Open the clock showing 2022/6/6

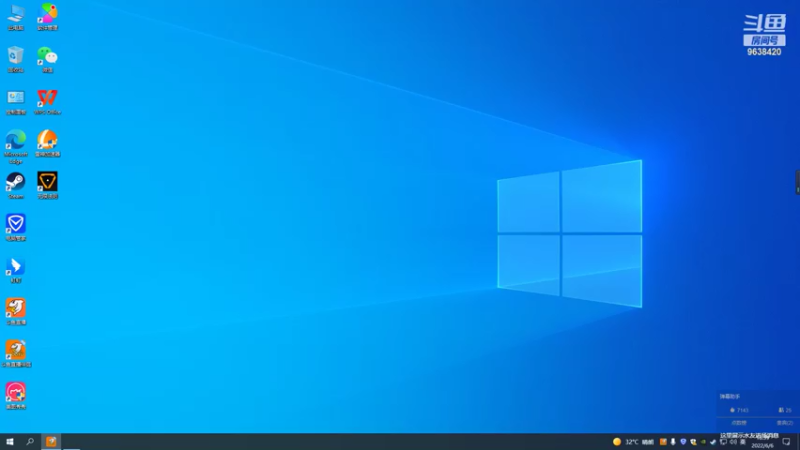click(x=762, y=442)
